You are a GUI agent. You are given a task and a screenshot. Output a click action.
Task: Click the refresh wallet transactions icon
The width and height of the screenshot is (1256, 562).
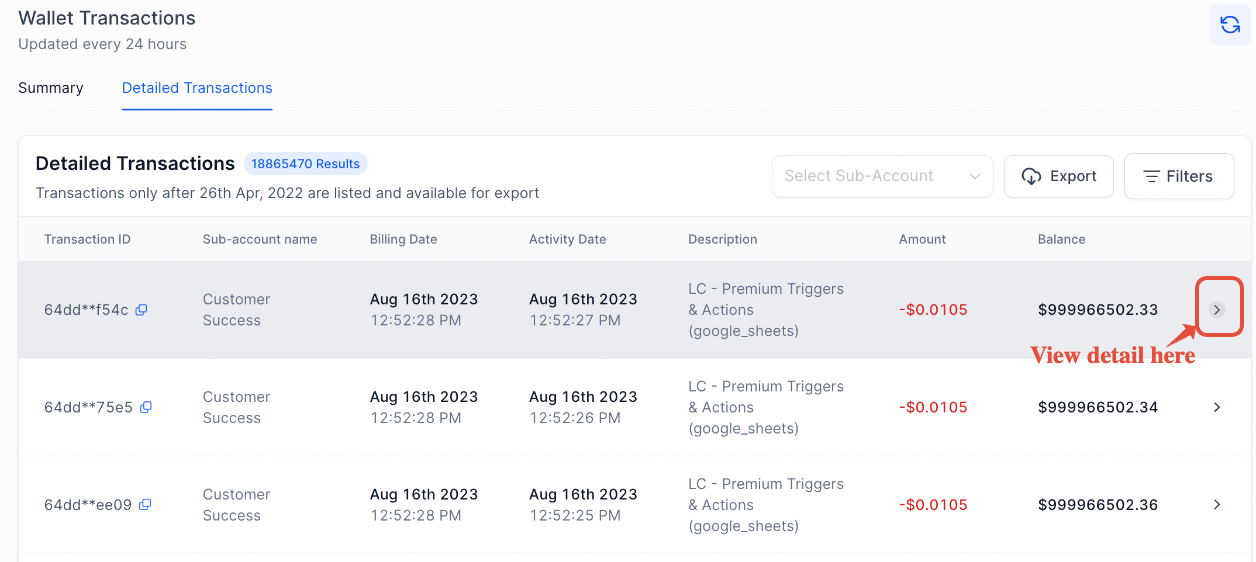pos(1230,25)
